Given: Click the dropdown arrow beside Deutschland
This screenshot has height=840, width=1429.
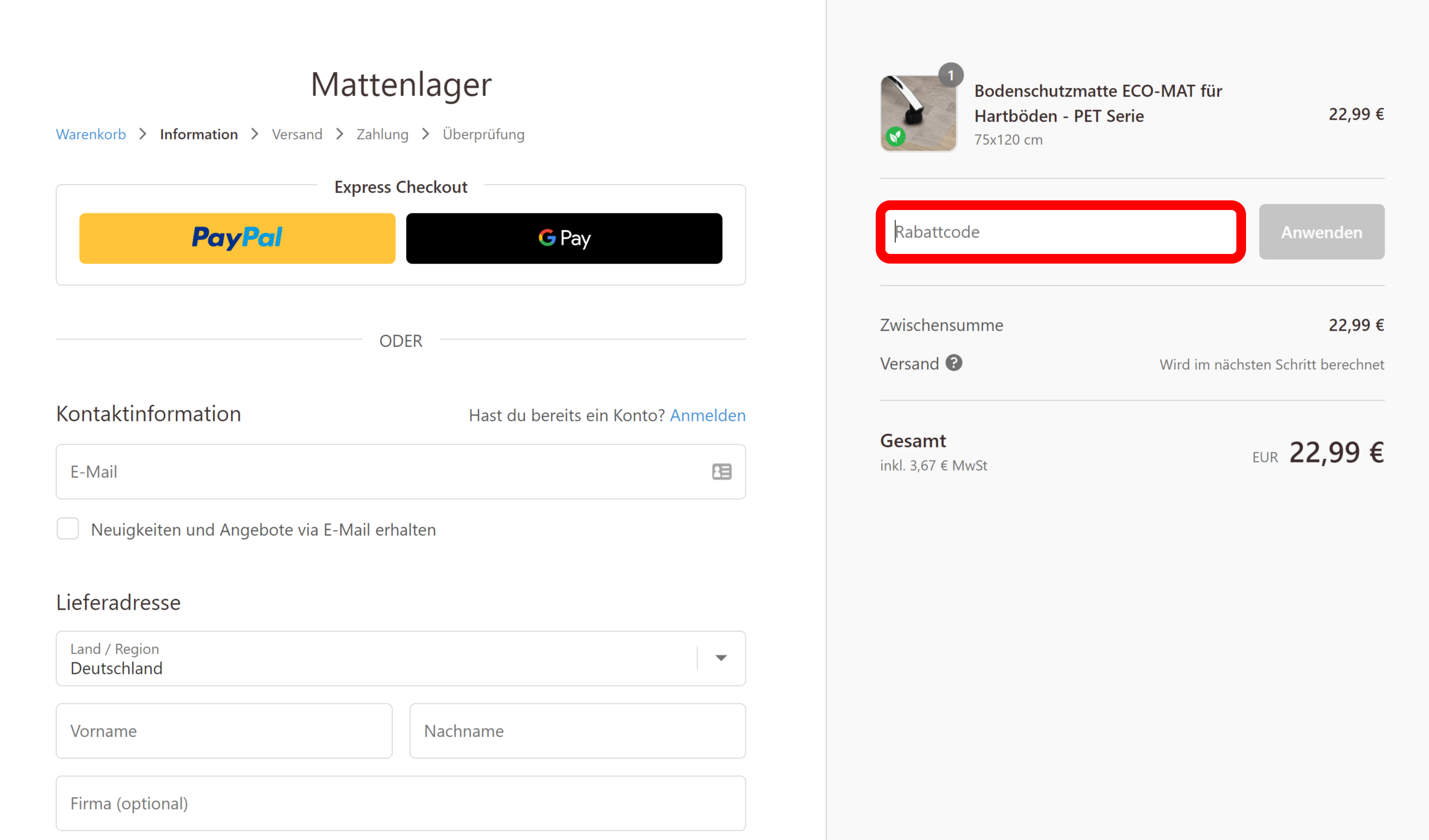Looking at the screenshot, I should pyautogui.click(x=721, y=658).
